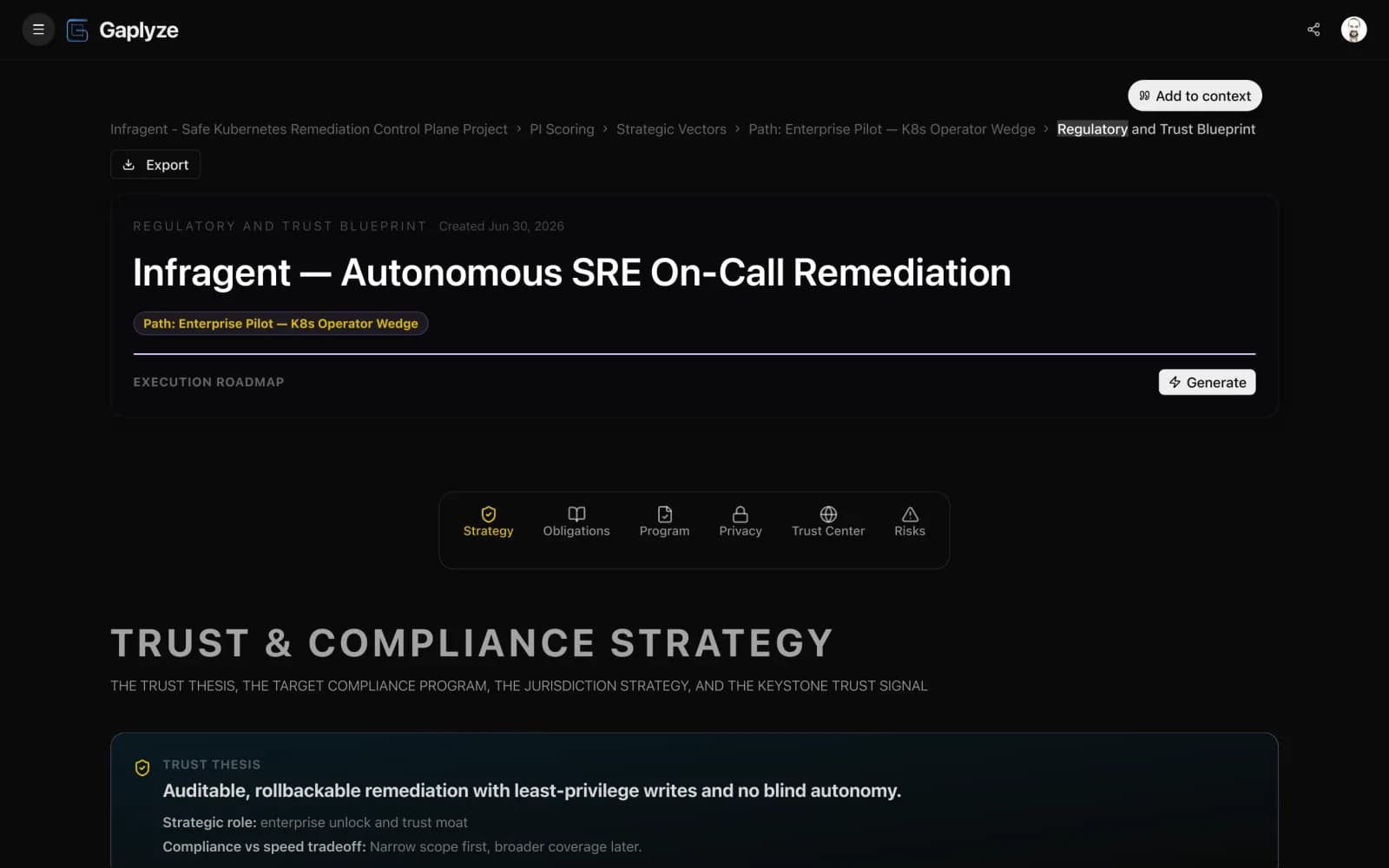The width and height of the screenshot is (1389, 868).
Task: Switch to the Risks tab
Action: point(910,523)
